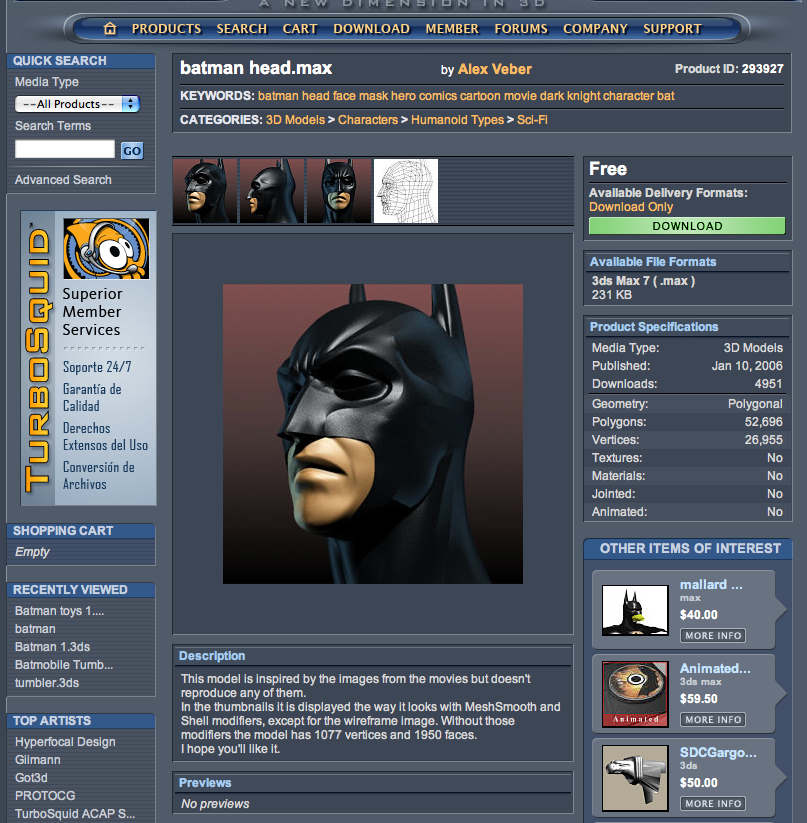This screenshot has width=807, height=823.
Task: Open top artist PROTOCG
Action: tap(45, 796)
